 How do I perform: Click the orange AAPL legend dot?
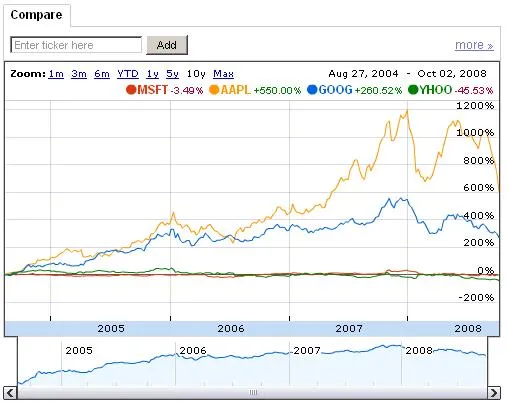click(x=214, y=90)
